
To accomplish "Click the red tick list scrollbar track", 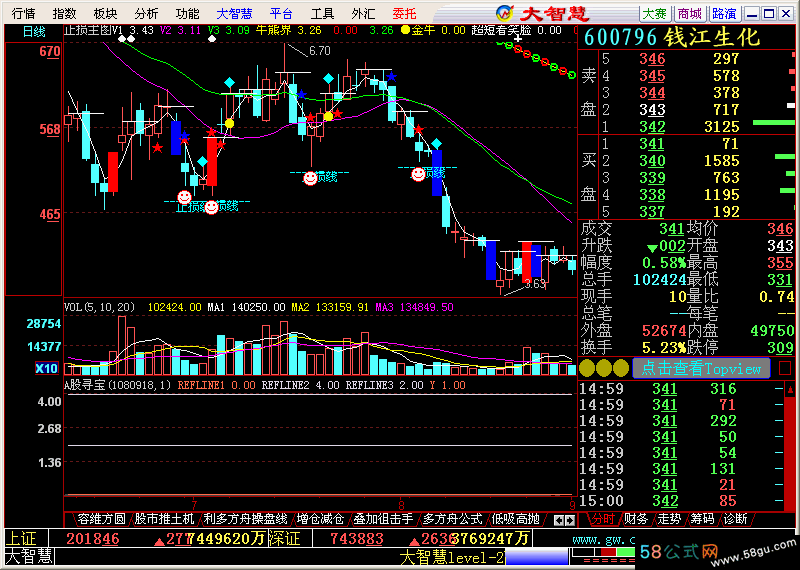I will (x=790, y=452).
